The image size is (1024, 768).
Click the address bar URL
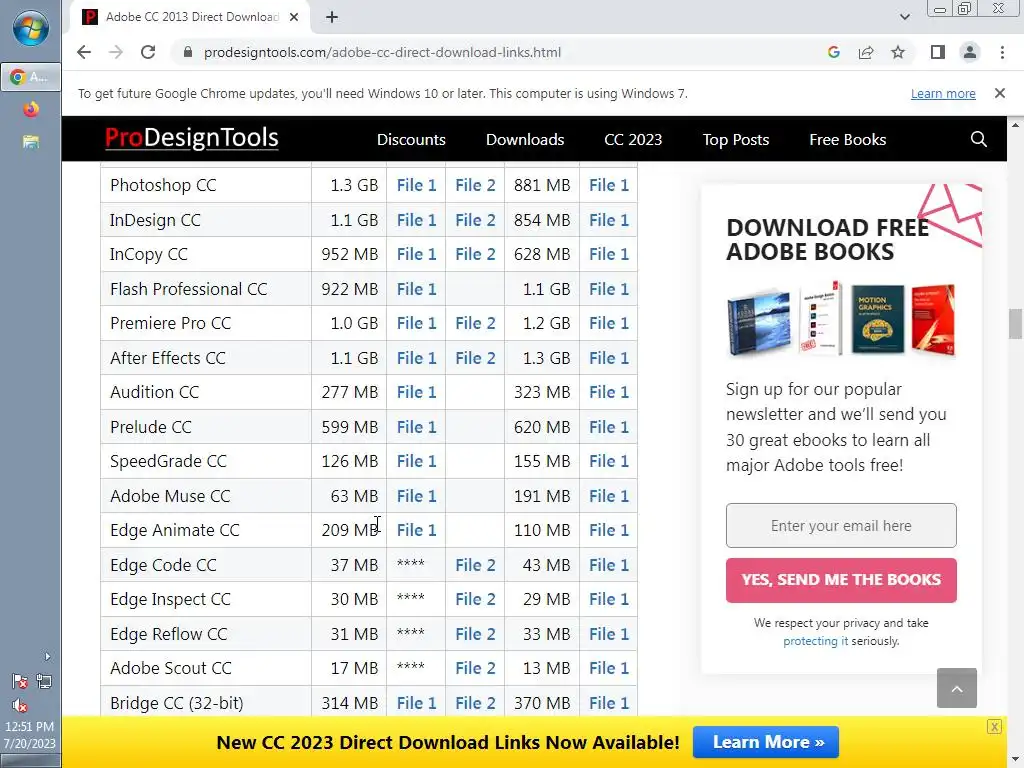382,52
